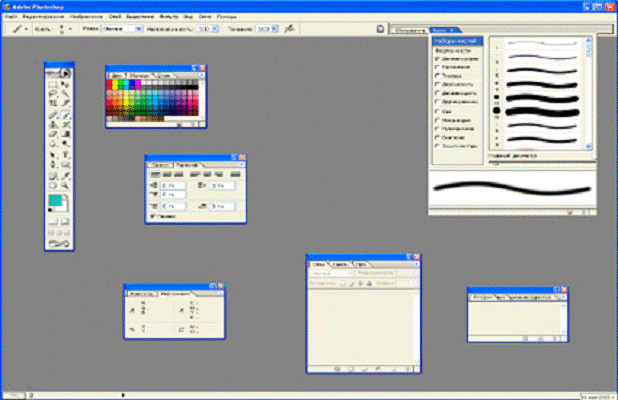This screenshot has height=400, width=618.
Task: Select the Move tool in toolbox
Action: pyautogui.click(x=65, y=85)
